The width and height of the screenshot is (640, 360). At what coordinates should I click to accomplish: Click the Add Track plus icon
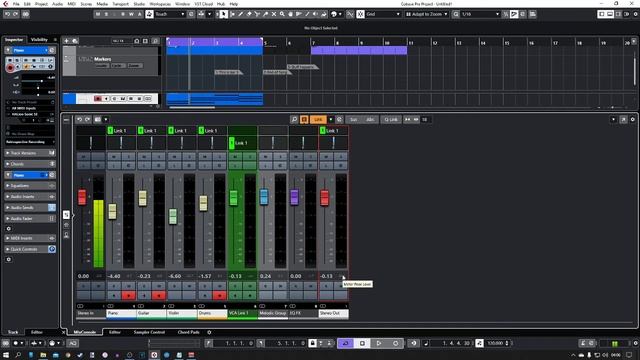click(x=66, y=41)
